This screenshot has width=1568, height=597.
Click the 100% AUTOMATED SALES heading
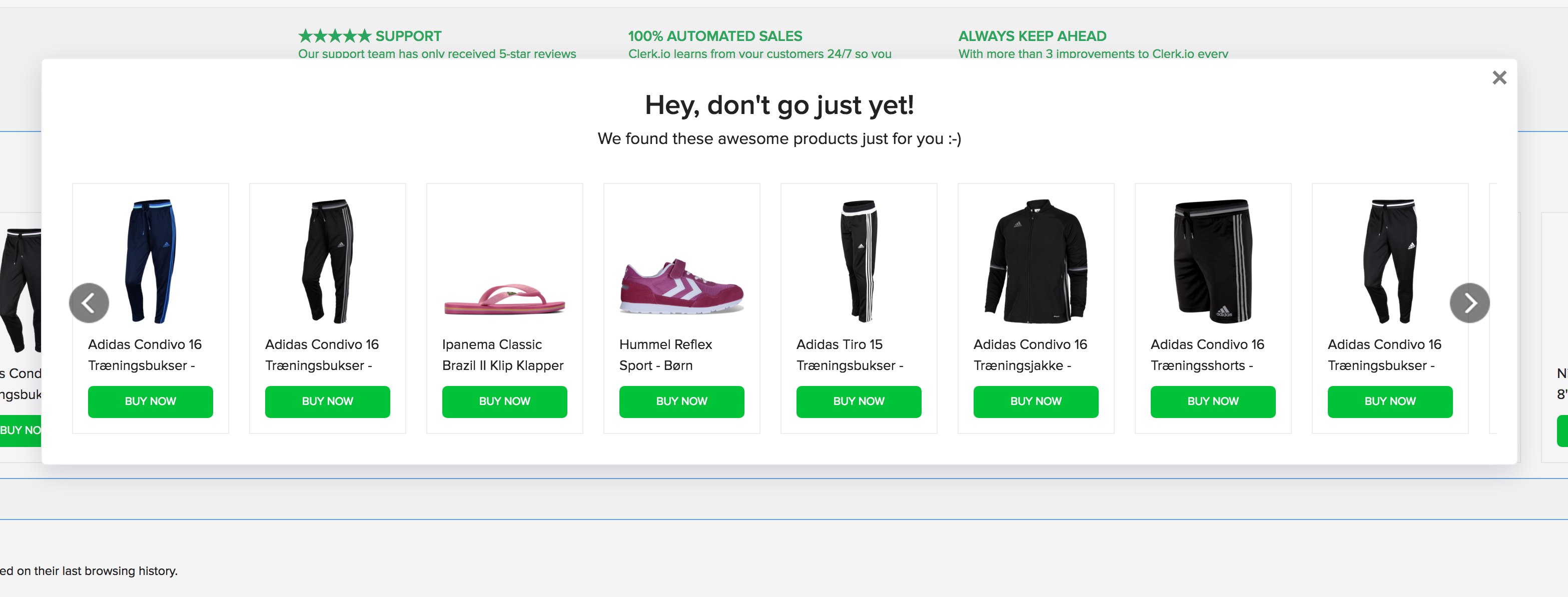(x=714, y=36)
